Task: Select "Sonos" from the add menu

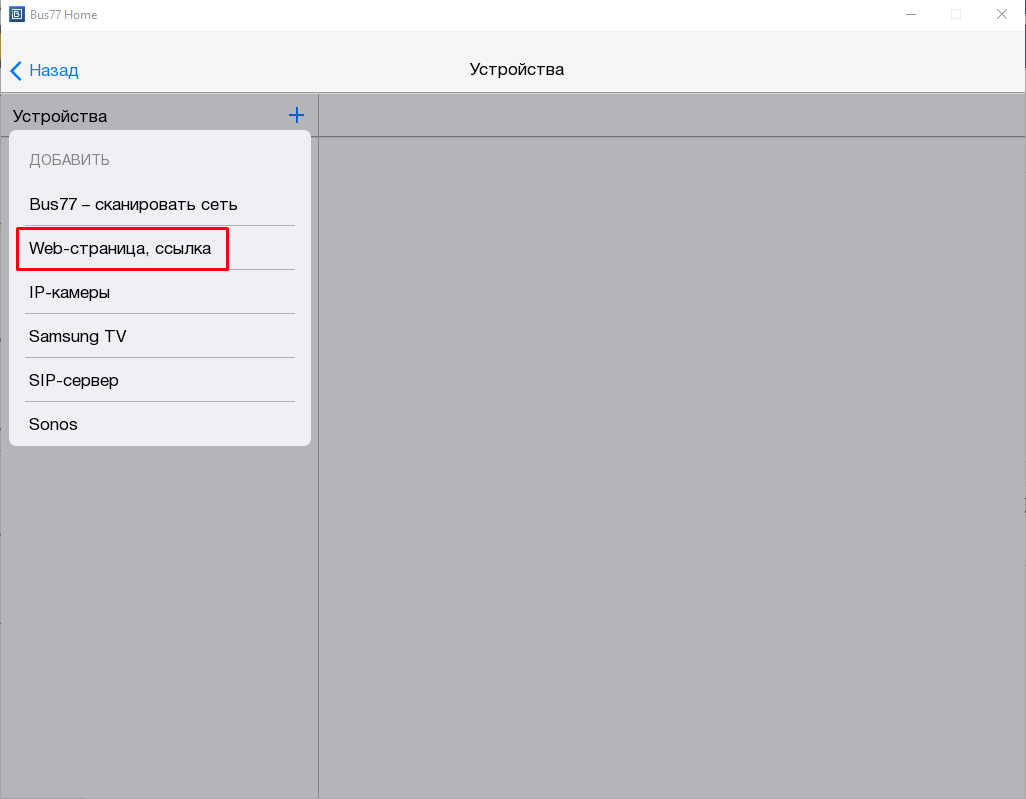Action: 53,424
